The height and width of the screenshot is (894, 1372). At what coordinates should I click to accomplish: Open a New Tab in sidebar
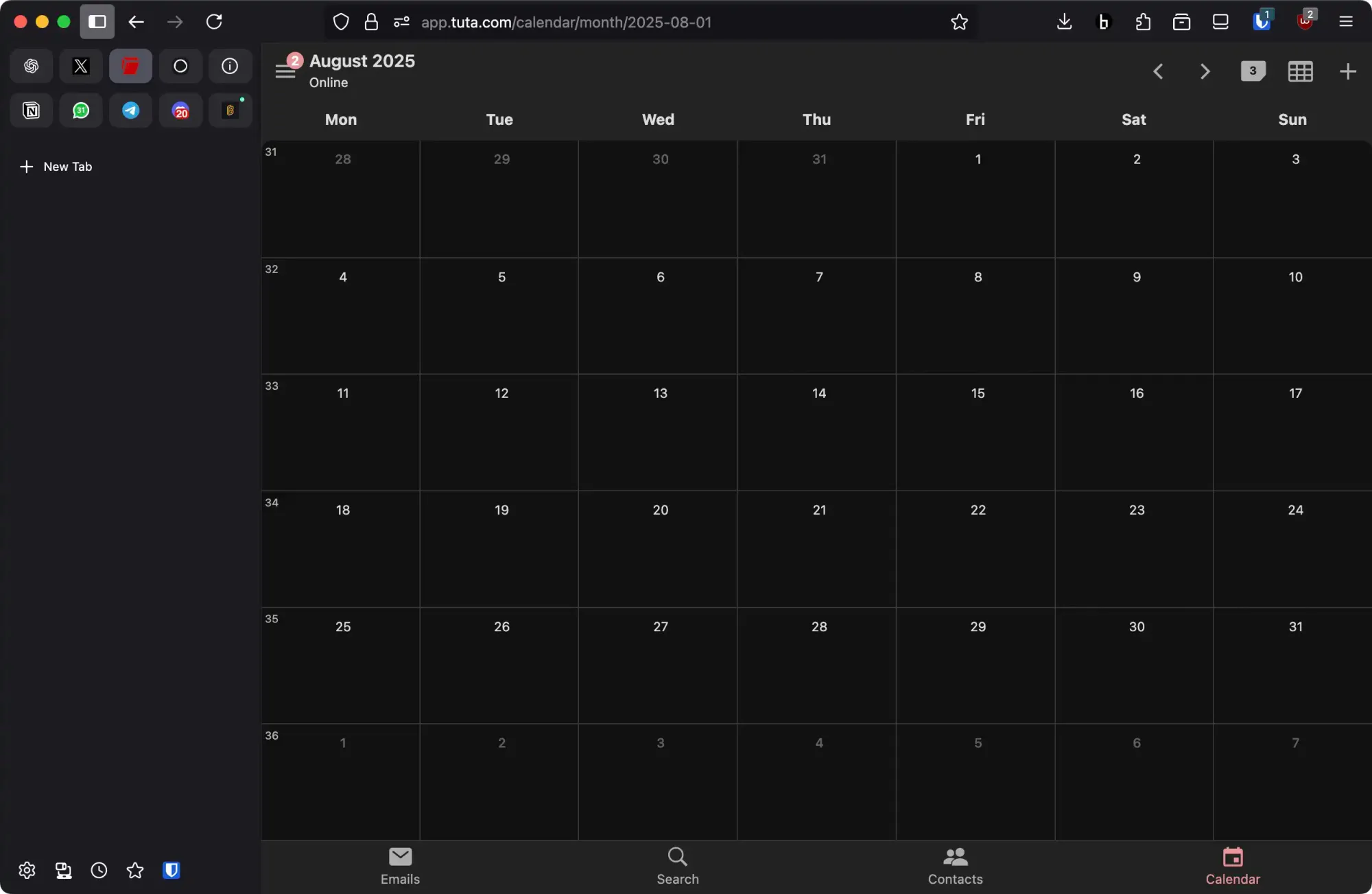56,167
